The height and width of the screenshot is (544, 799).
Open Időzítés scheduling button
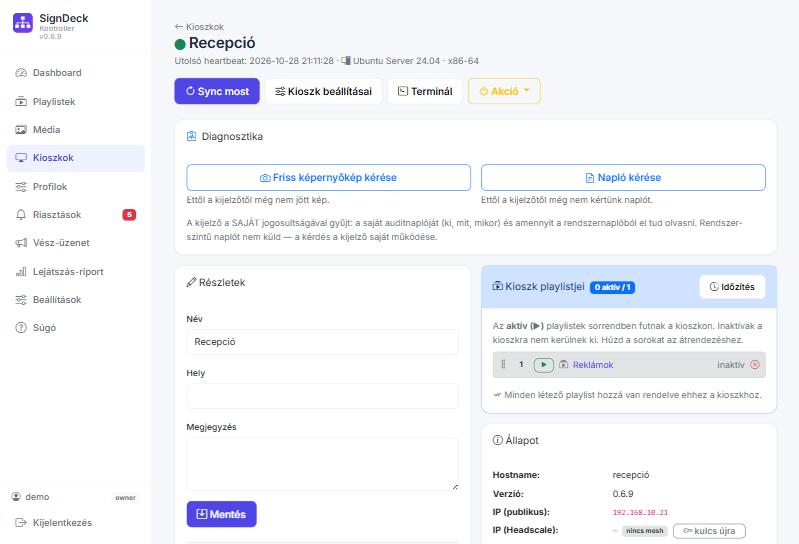(x=732, y=287)
